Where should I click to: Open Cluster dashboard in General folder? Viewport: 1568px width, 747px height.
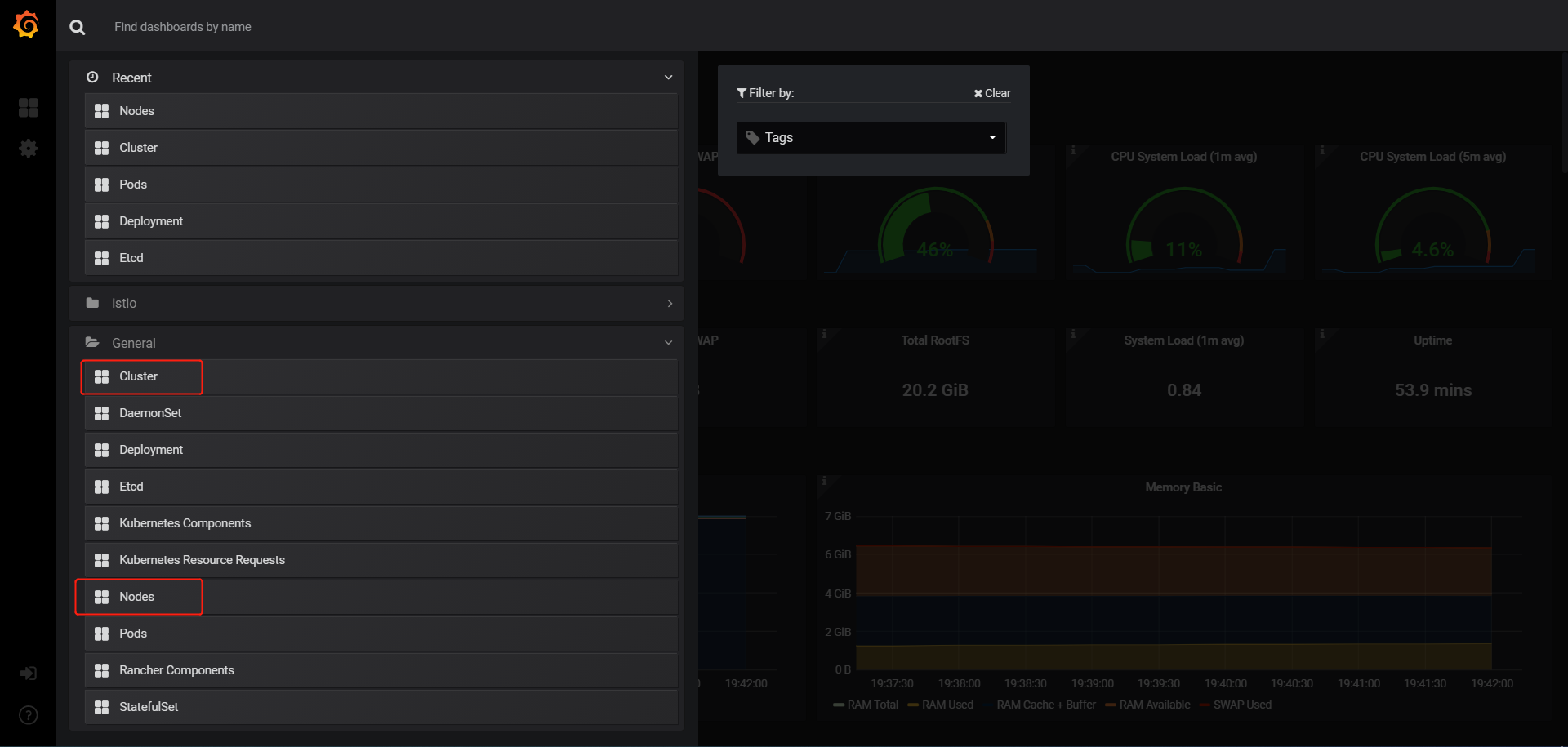pos(381,376)
